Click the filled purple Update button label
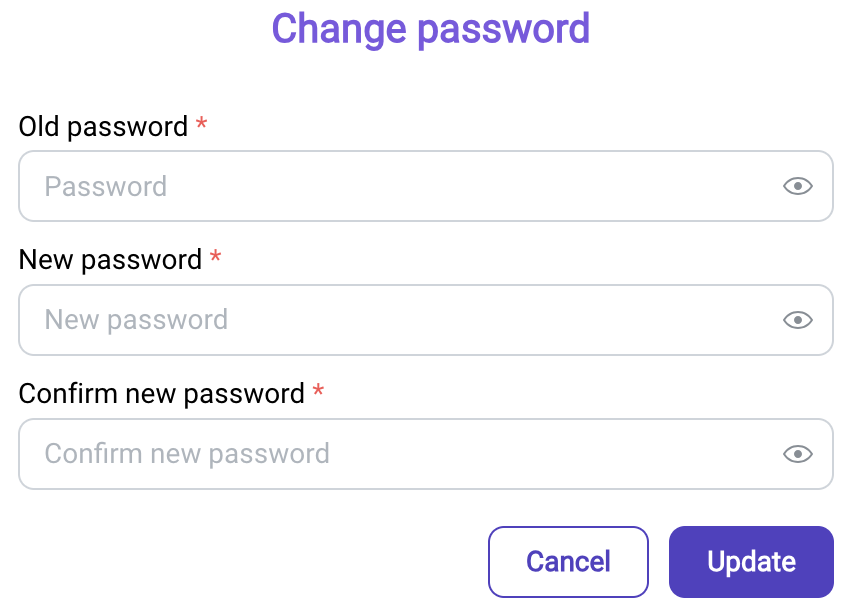The height and width of the screenshot is (614, 848). coord(751,562)
